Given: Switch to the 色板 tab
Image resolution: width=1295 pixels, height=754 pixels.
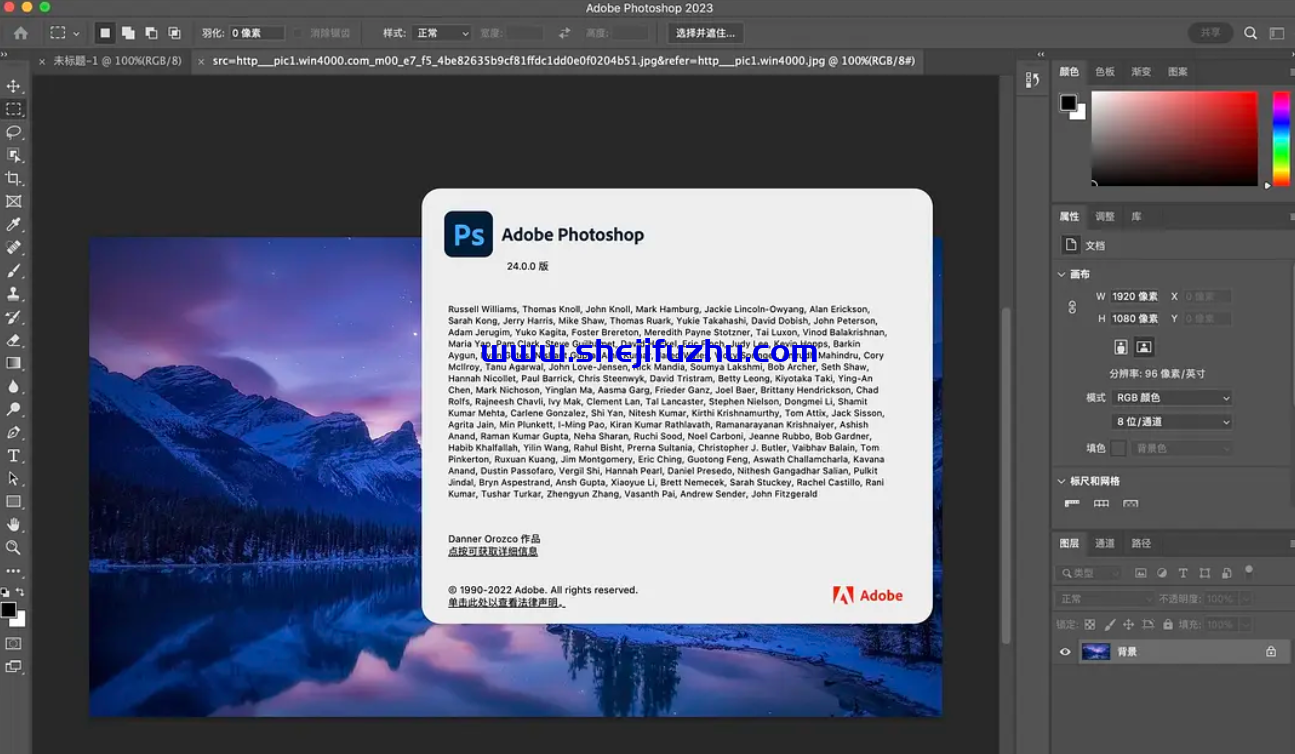Looking at the screenshot, I should point(1105,72).
